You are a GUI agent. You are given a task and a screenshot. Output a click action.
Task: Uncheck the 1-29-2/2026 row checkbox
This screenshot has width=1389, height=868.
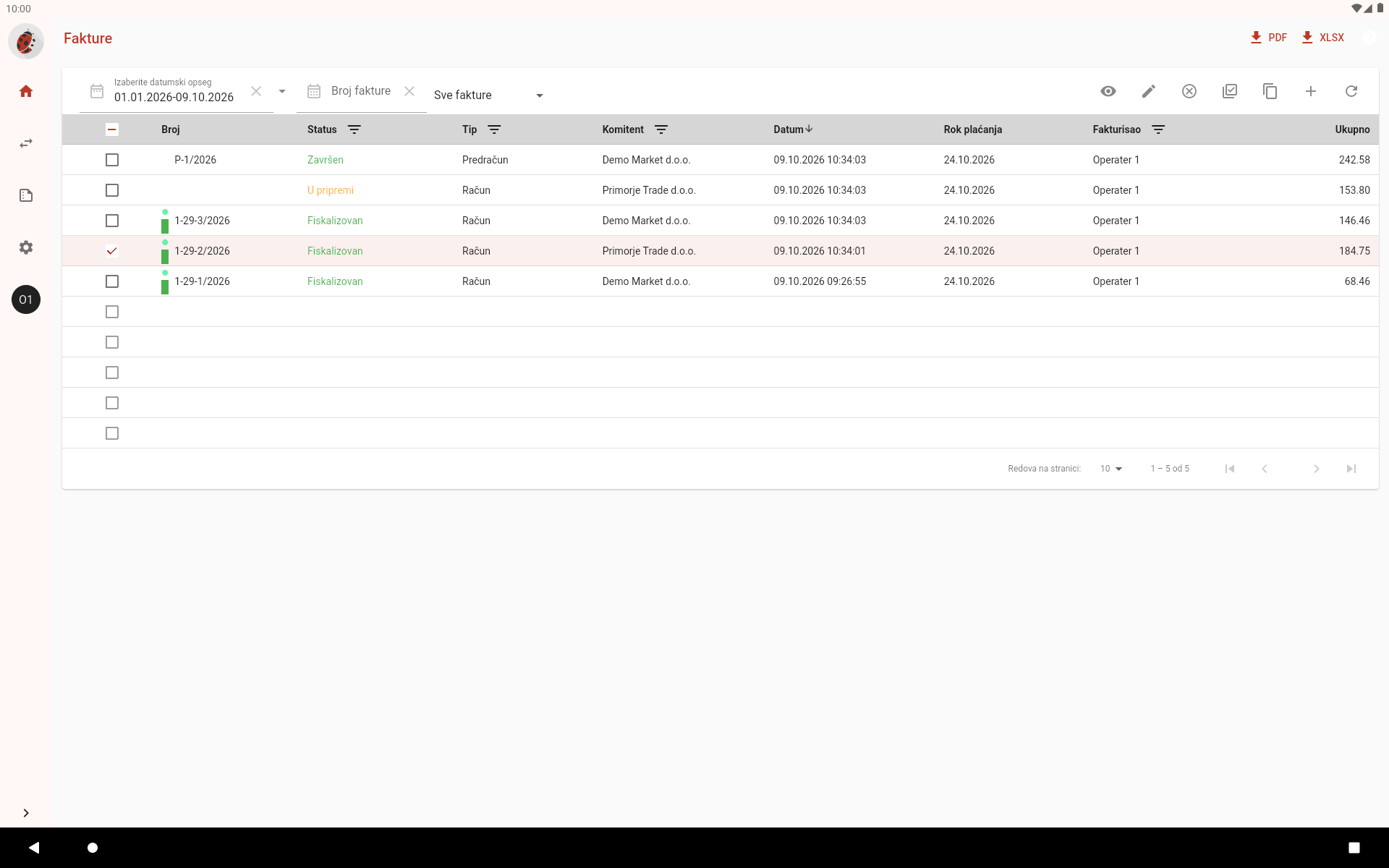click(112, 251)
